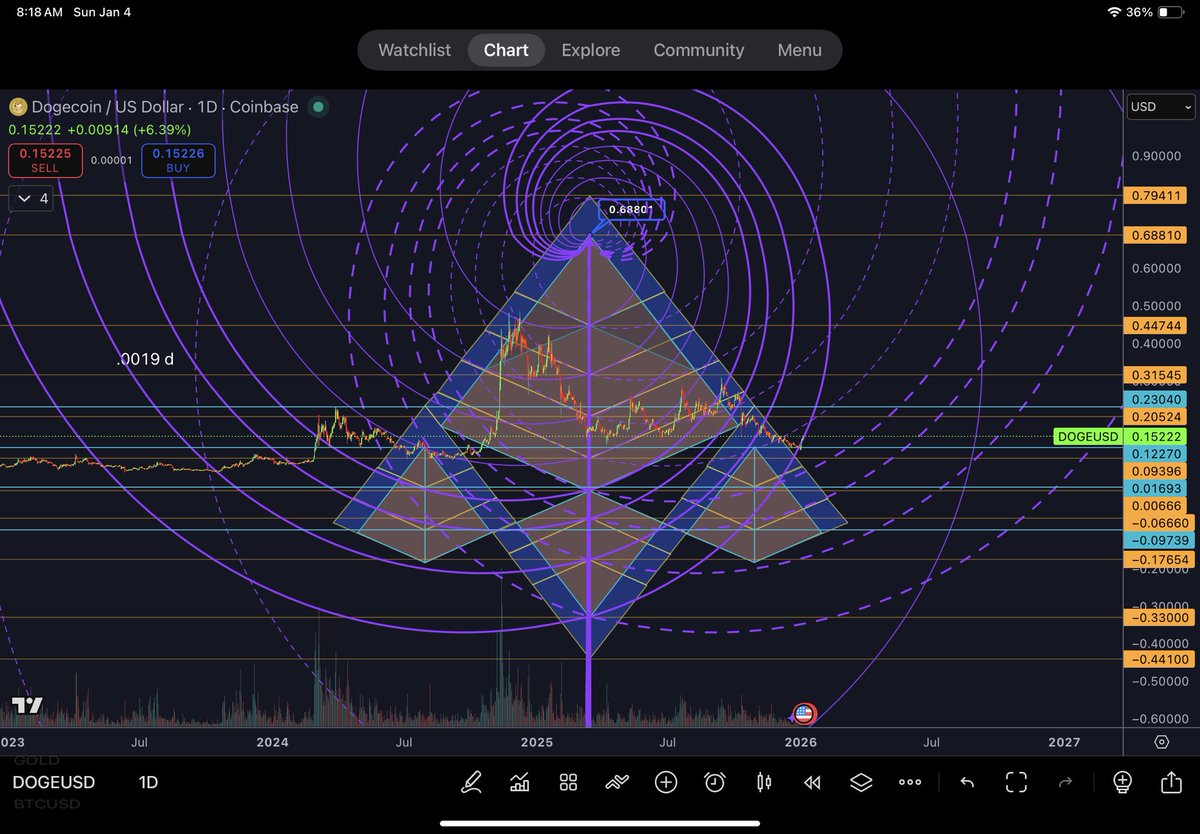
Task: Toggle the green market status dot
Action: pyautogui.click(x=317, y=106)
